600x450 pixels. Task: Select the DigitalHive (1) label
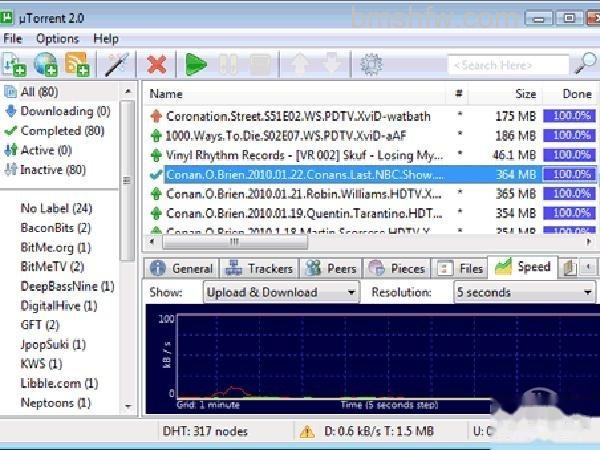(59, 306)
